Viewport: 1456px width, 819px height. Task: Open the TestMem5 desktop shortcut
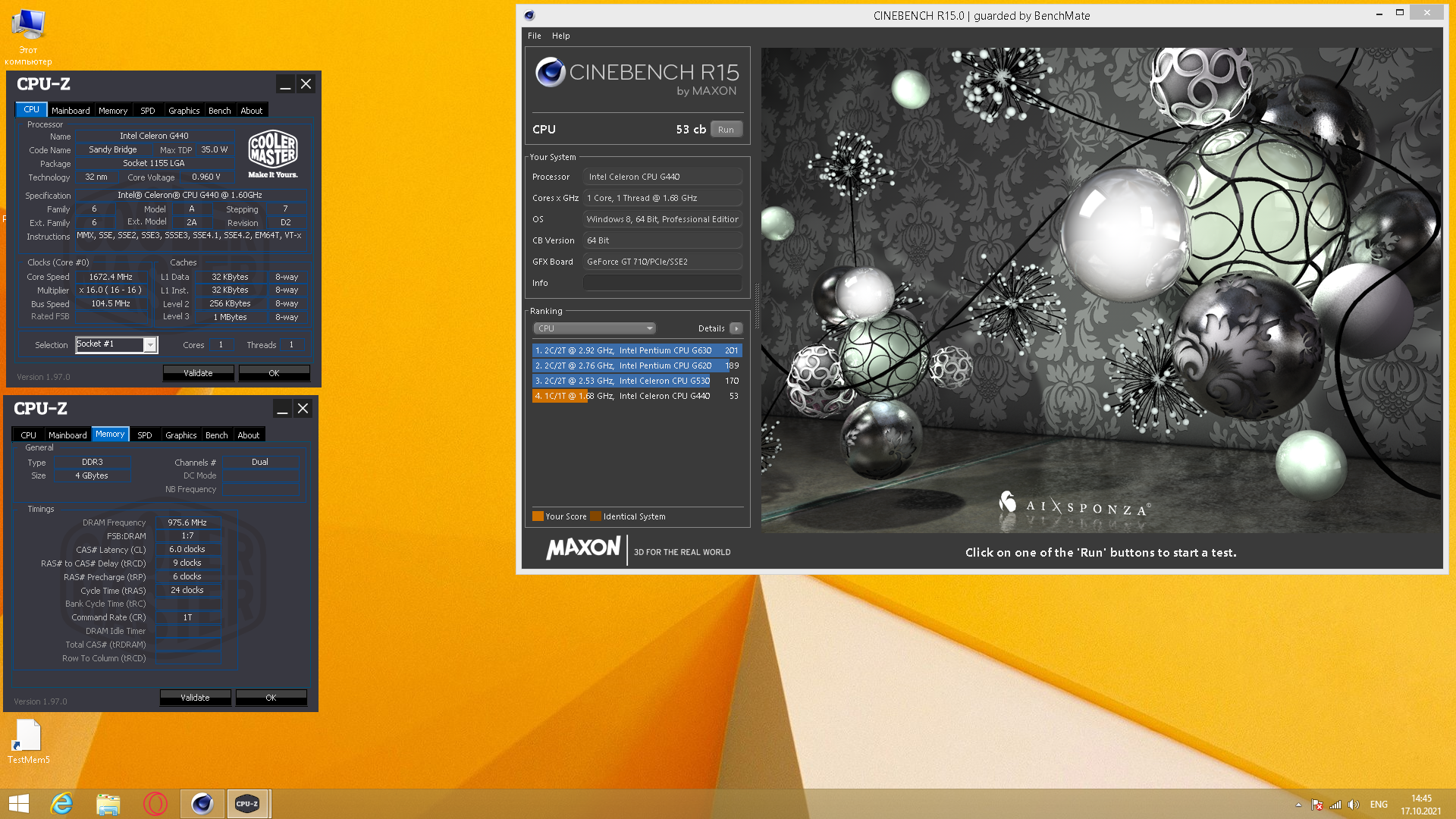[28, 741]
